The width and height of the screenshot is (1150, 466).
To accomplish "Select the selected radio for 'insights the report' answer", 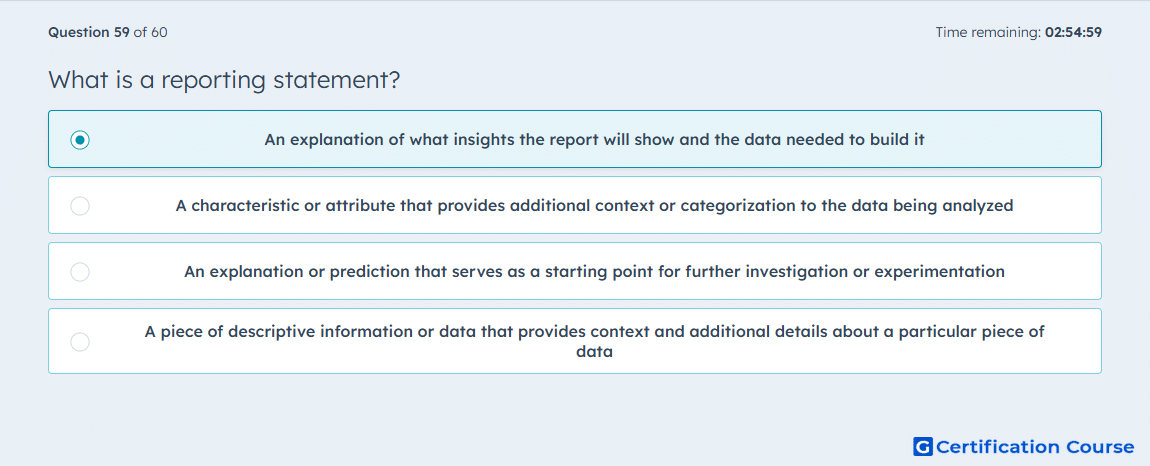I will point(80,139).
